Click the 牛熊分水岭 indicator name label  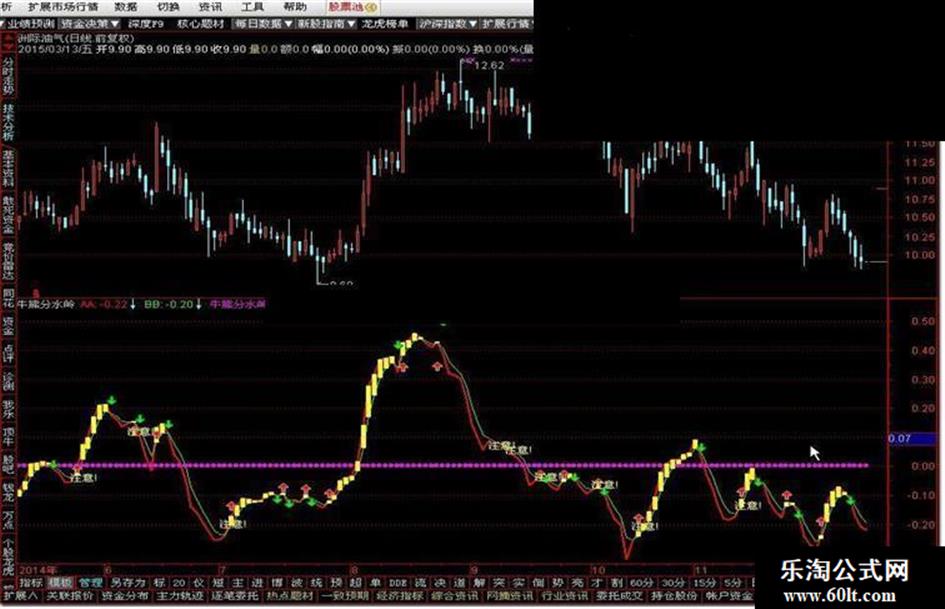tap(46, 304)
